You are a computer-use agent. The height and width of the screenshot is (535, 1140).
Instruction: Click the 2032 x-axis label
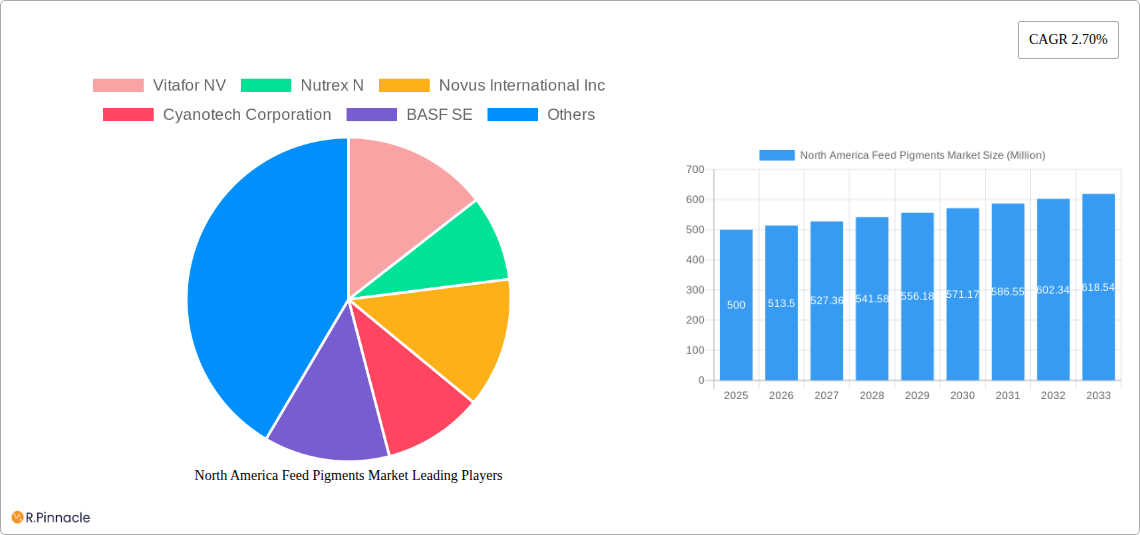[1053, 395]
